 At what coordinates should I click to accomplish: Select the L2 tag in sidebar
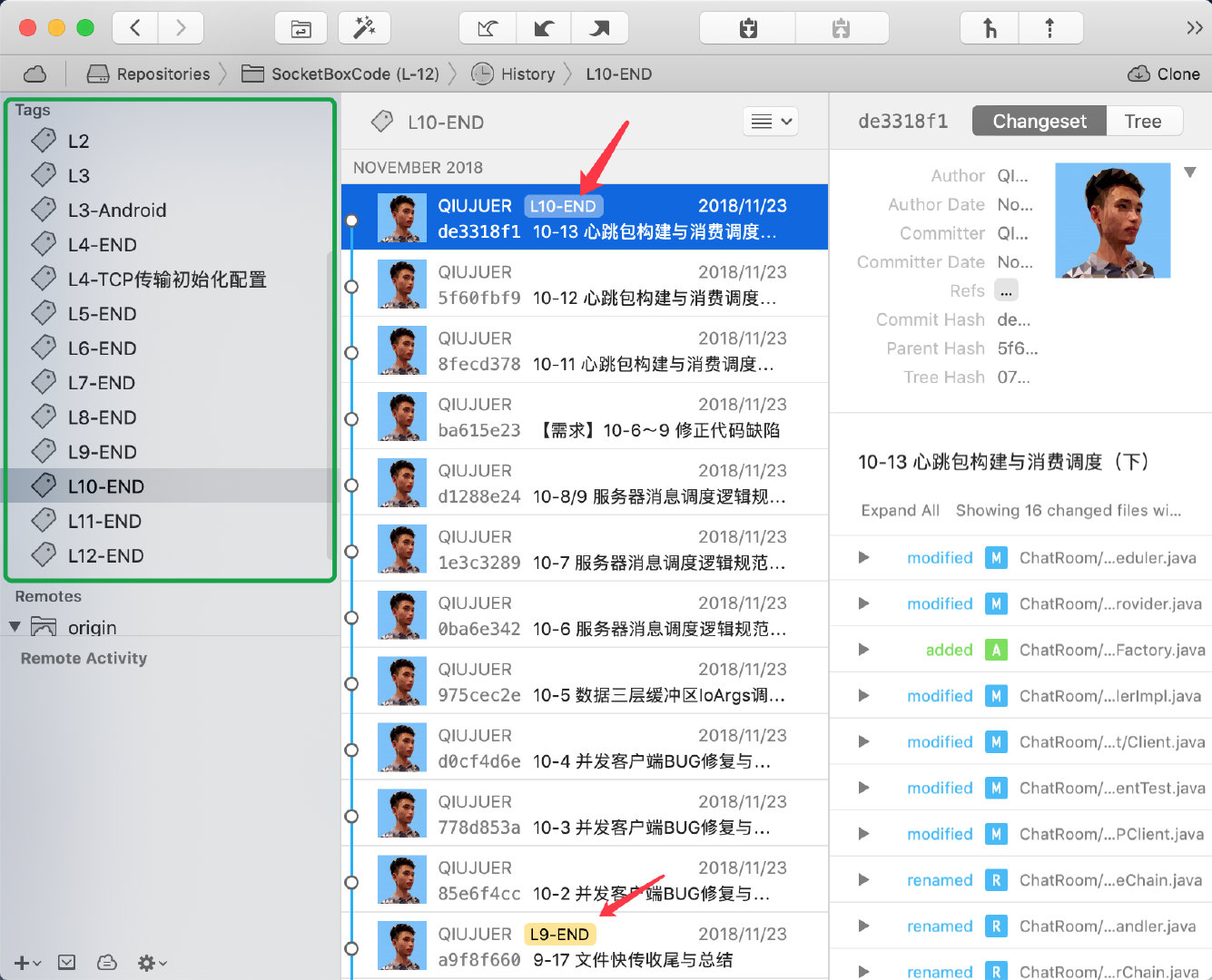169,141
